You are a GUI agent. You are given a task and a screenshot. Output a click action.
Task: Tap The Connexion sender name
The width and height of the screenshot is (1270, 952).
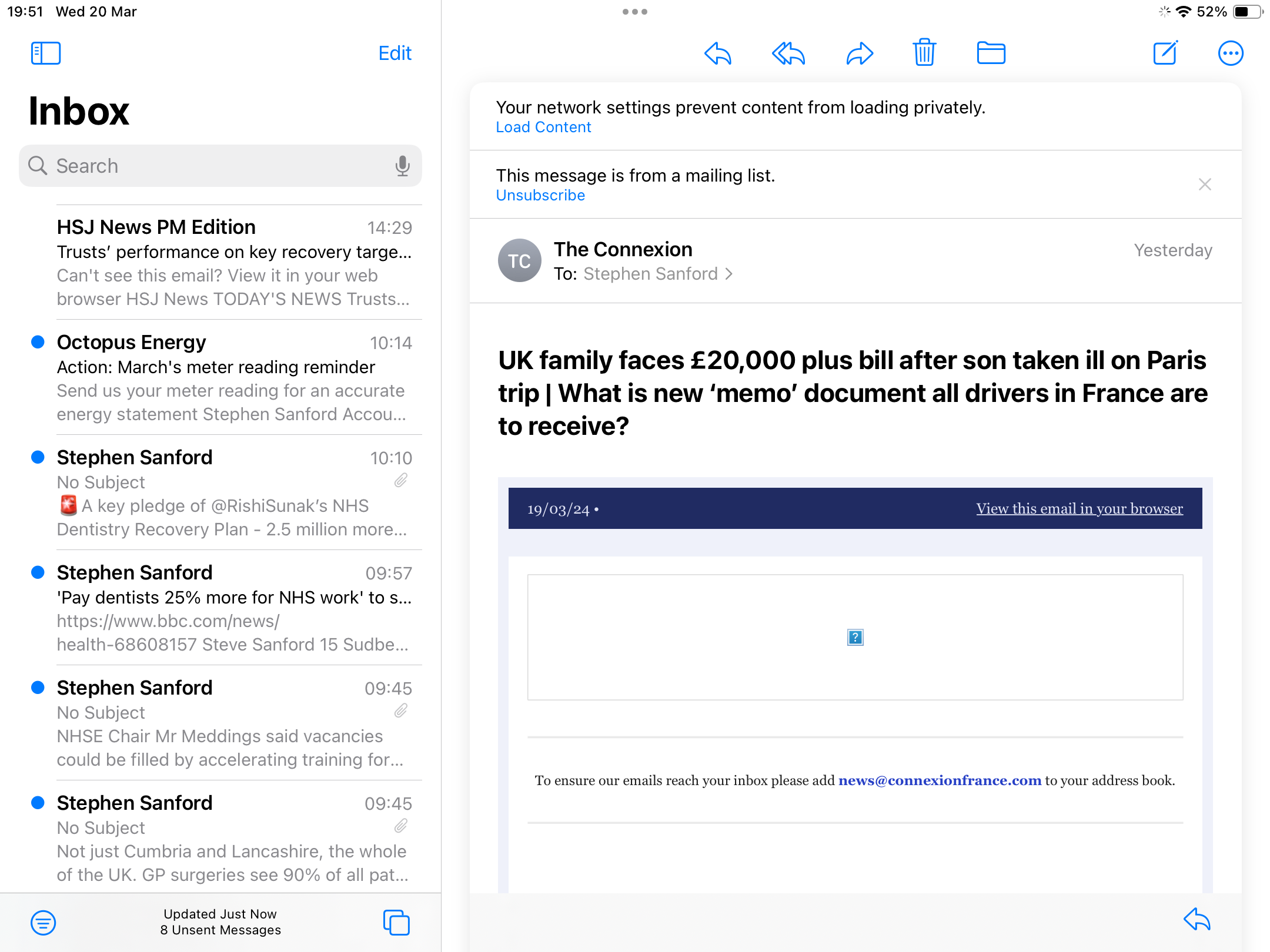(623, 249)
